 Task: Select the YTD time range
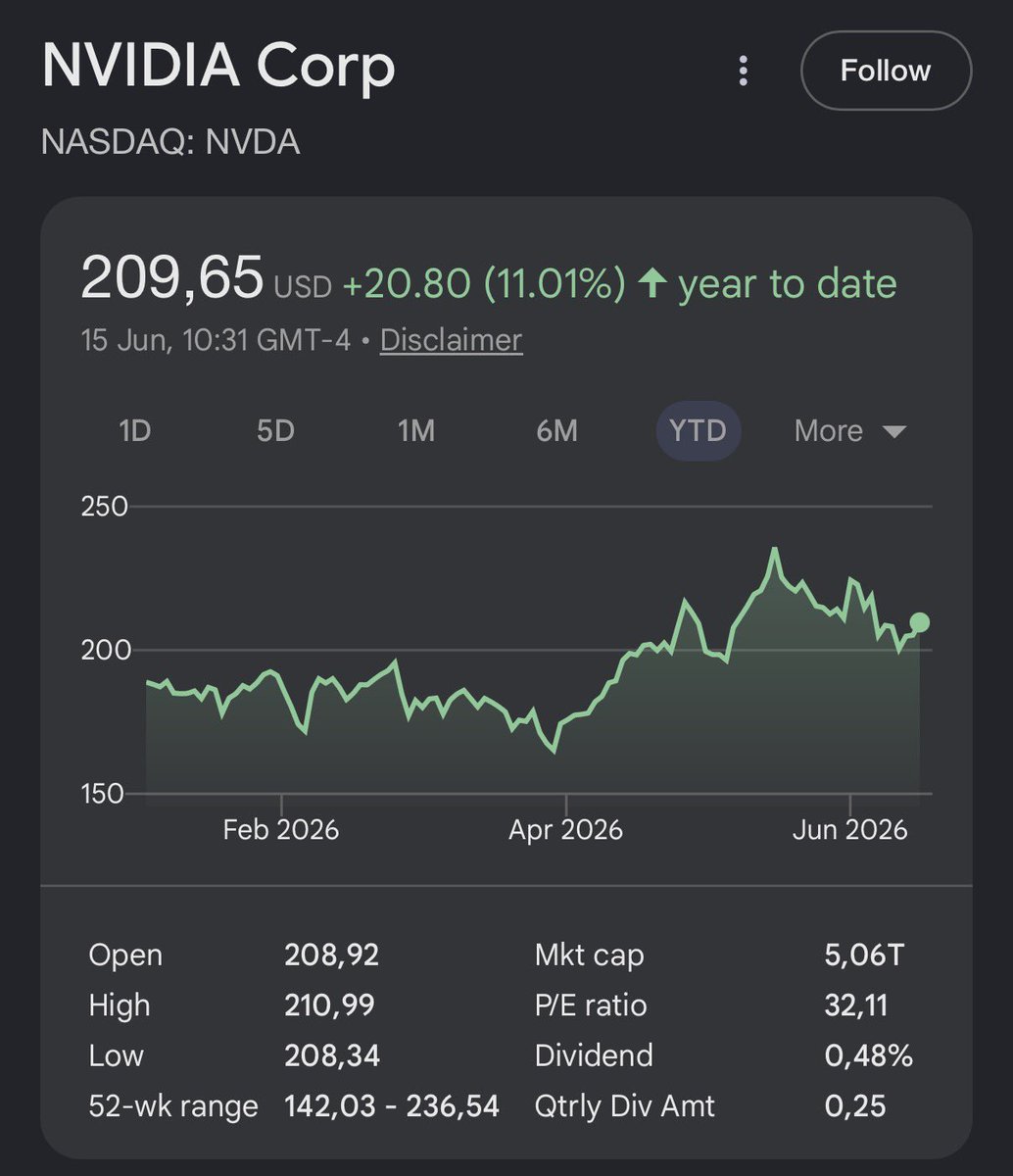pos(699,431)
